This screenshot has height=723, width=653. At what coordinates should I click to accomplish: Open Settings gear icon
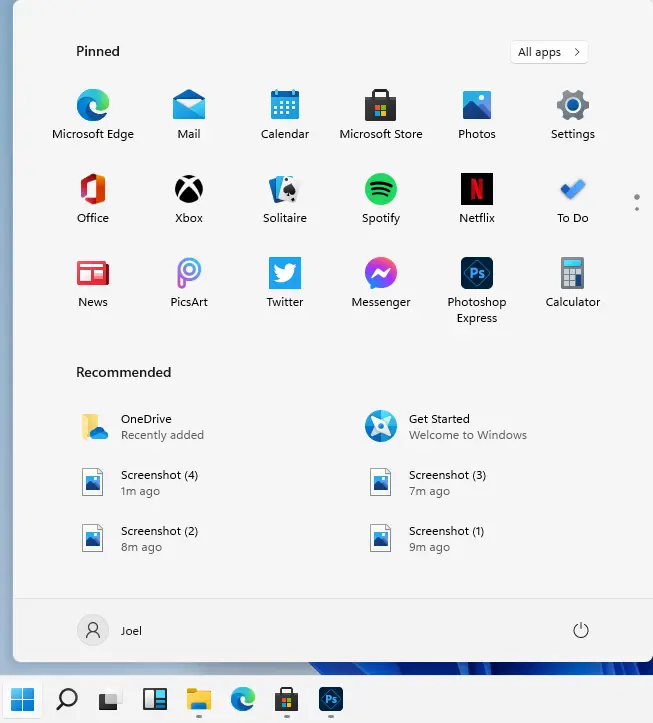(x=572, y=114)
